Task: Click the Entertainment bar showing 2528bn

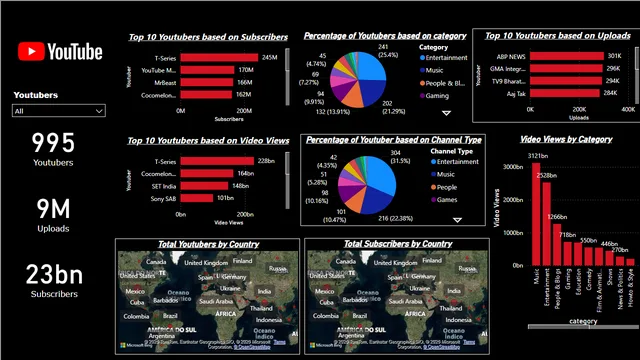Action: pos(547,224)
